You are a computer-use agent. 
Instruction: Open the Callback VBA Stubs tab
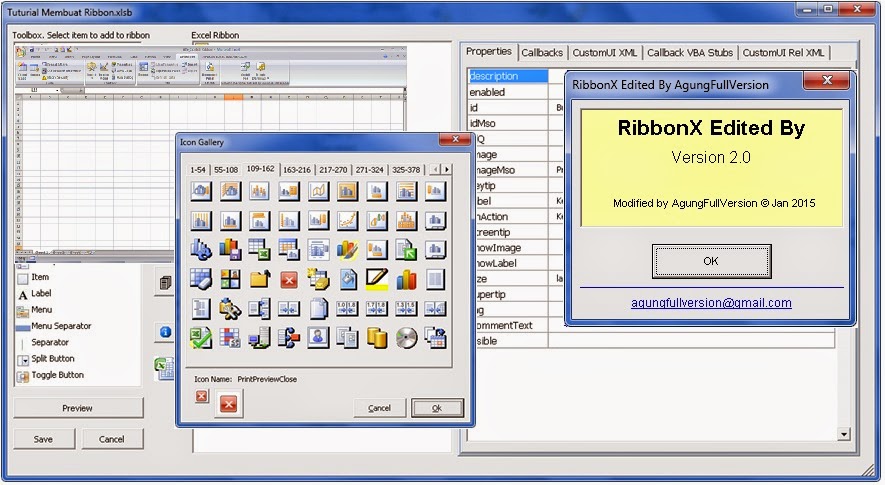tap(690, 53)
